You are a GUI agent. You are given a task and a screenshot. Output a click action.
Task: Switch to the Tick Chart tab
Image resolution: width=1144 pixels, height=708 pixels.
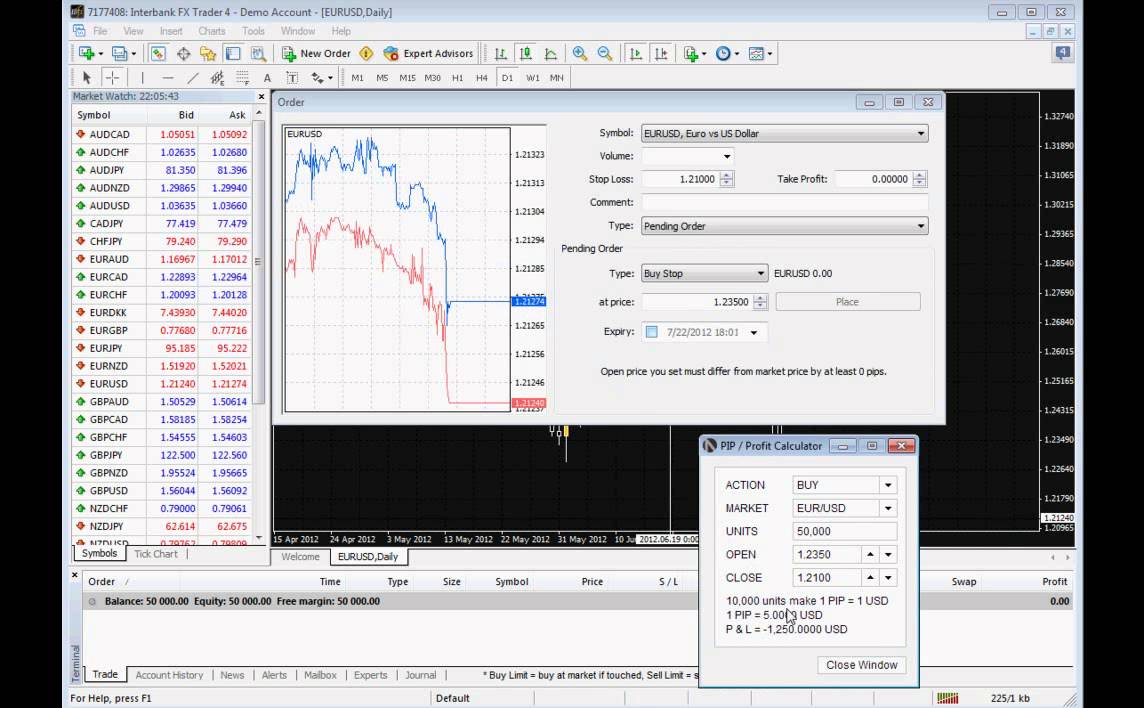click(x=155, y=554)
